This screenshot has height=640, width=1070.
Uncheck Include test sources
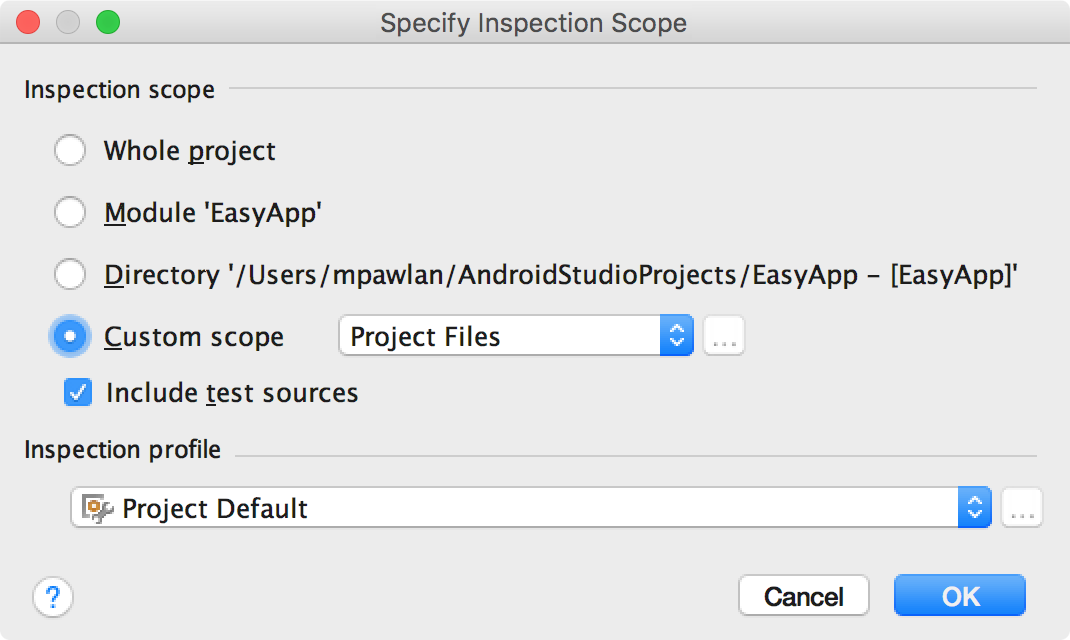click(x=77, y=392)
